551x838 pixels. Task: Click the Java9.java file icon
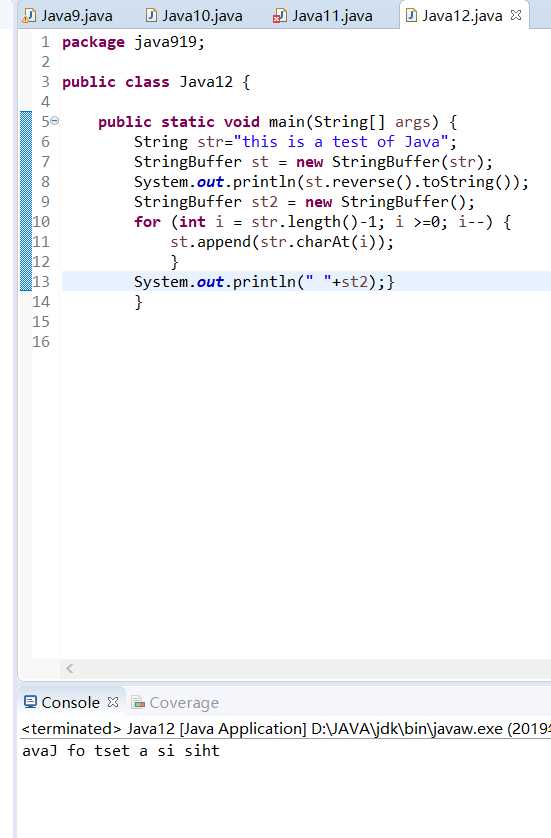coord(29,15)
